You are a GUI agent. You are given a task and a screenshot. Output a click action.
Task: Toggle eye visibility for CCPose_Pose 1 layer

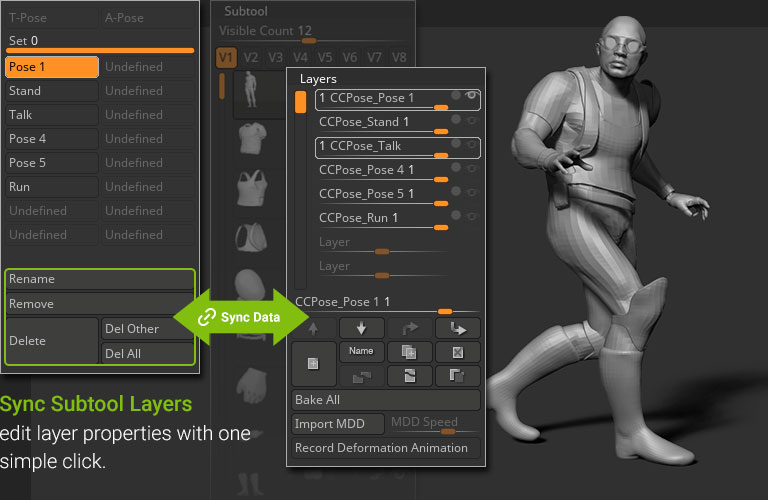tap(469, 97)
